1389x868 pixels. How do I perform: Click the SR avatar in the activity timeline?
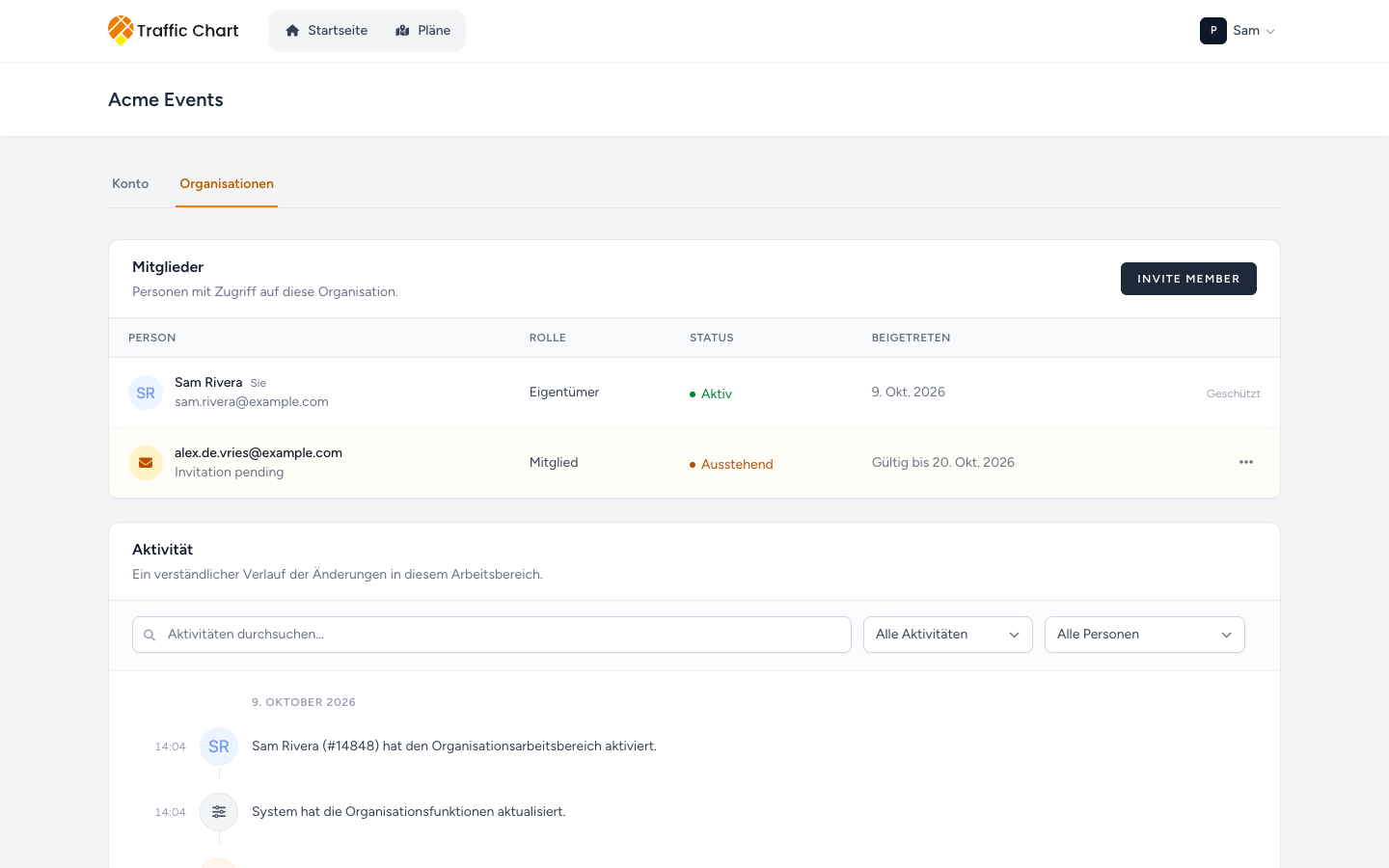click(x=219, y=746)
